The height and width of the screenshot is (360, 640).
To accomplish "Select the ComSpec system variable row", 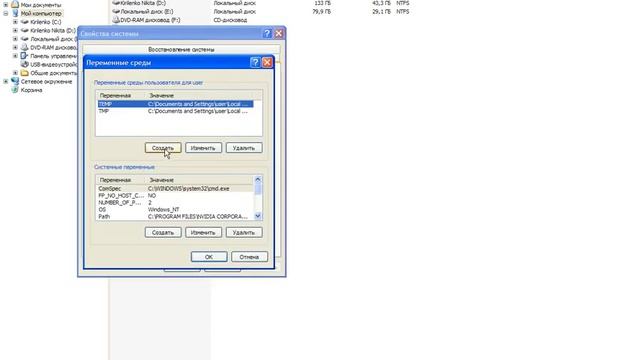I will tap(175, 189).
